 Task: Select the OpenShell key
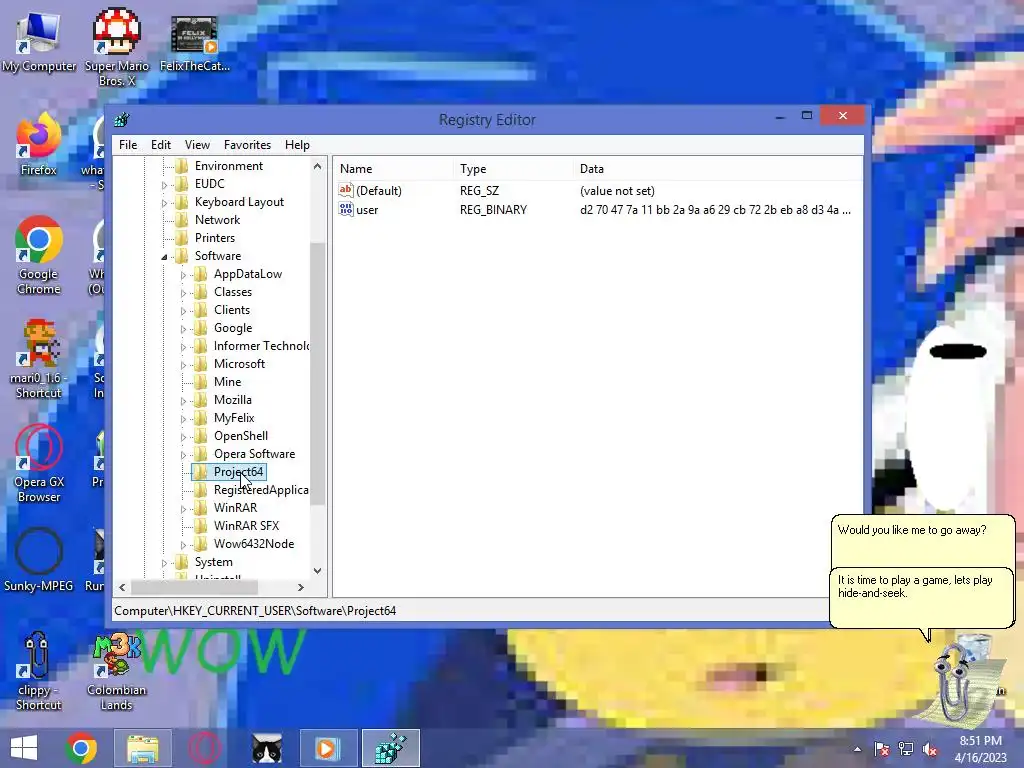[241, 436]
